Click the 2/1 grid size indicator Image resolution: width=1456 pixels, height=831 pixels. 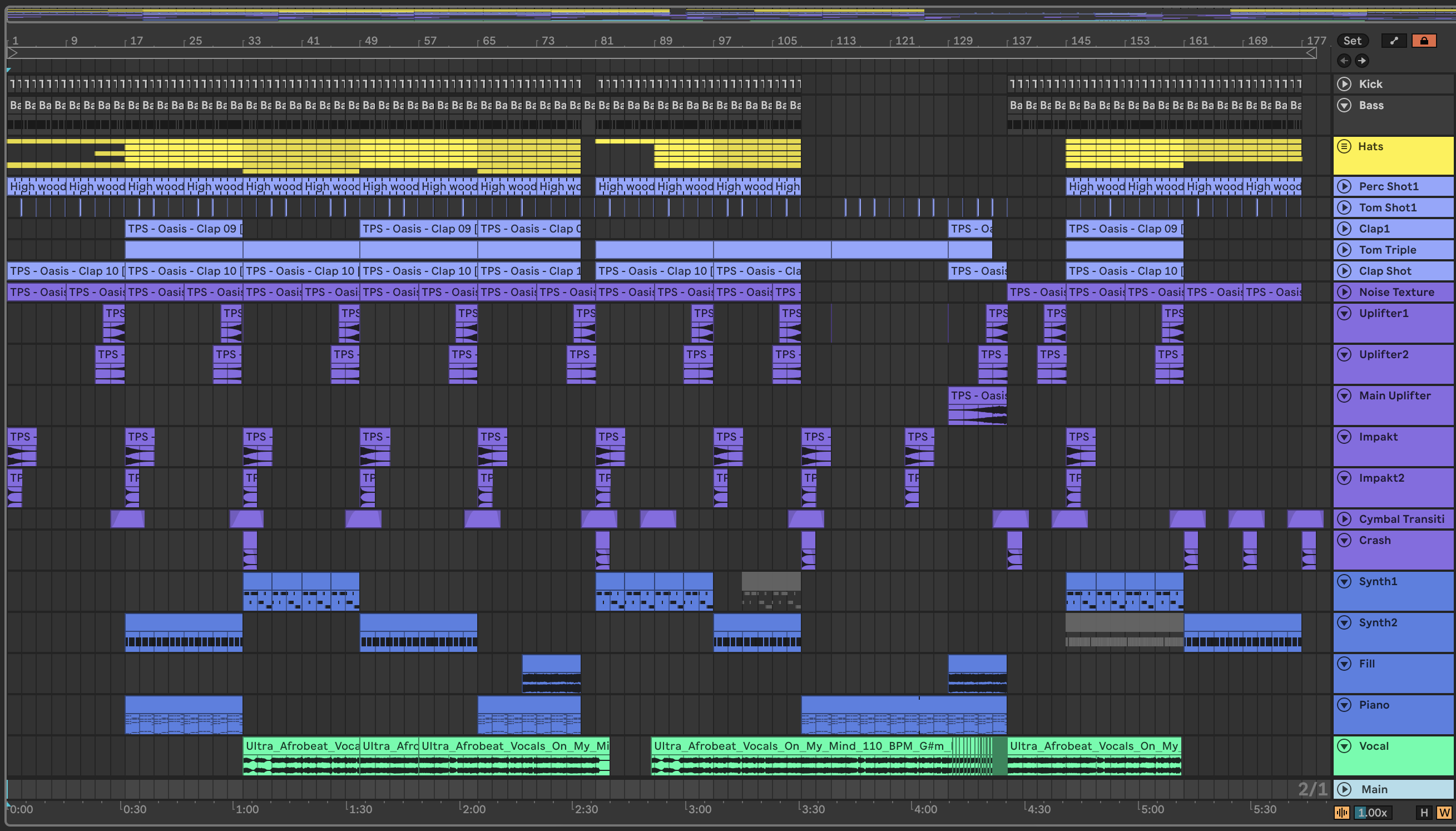tap(1312, 789)
